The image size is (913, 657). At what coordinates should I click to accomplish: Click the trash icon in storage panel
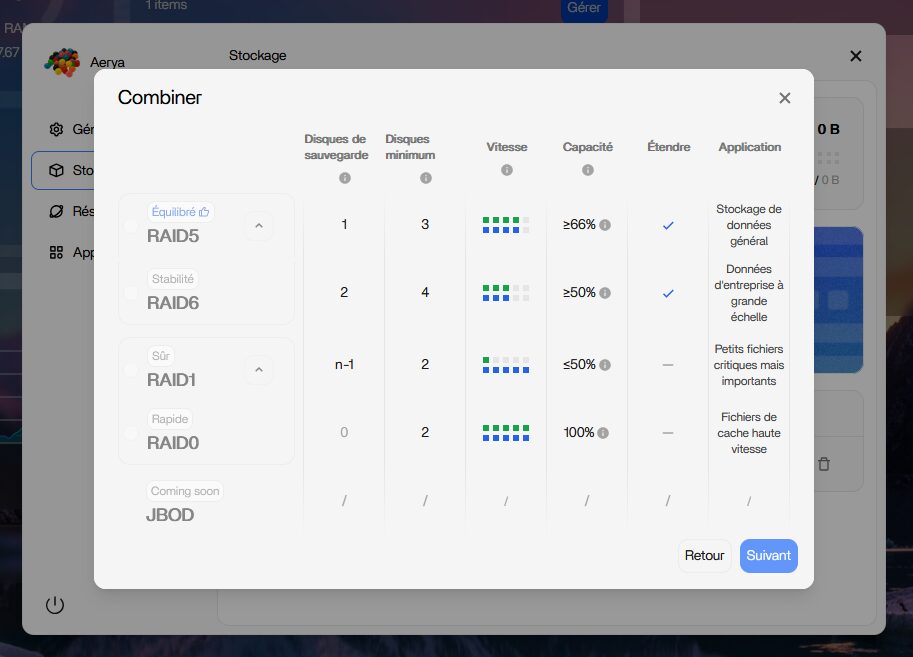pos(824,464)
